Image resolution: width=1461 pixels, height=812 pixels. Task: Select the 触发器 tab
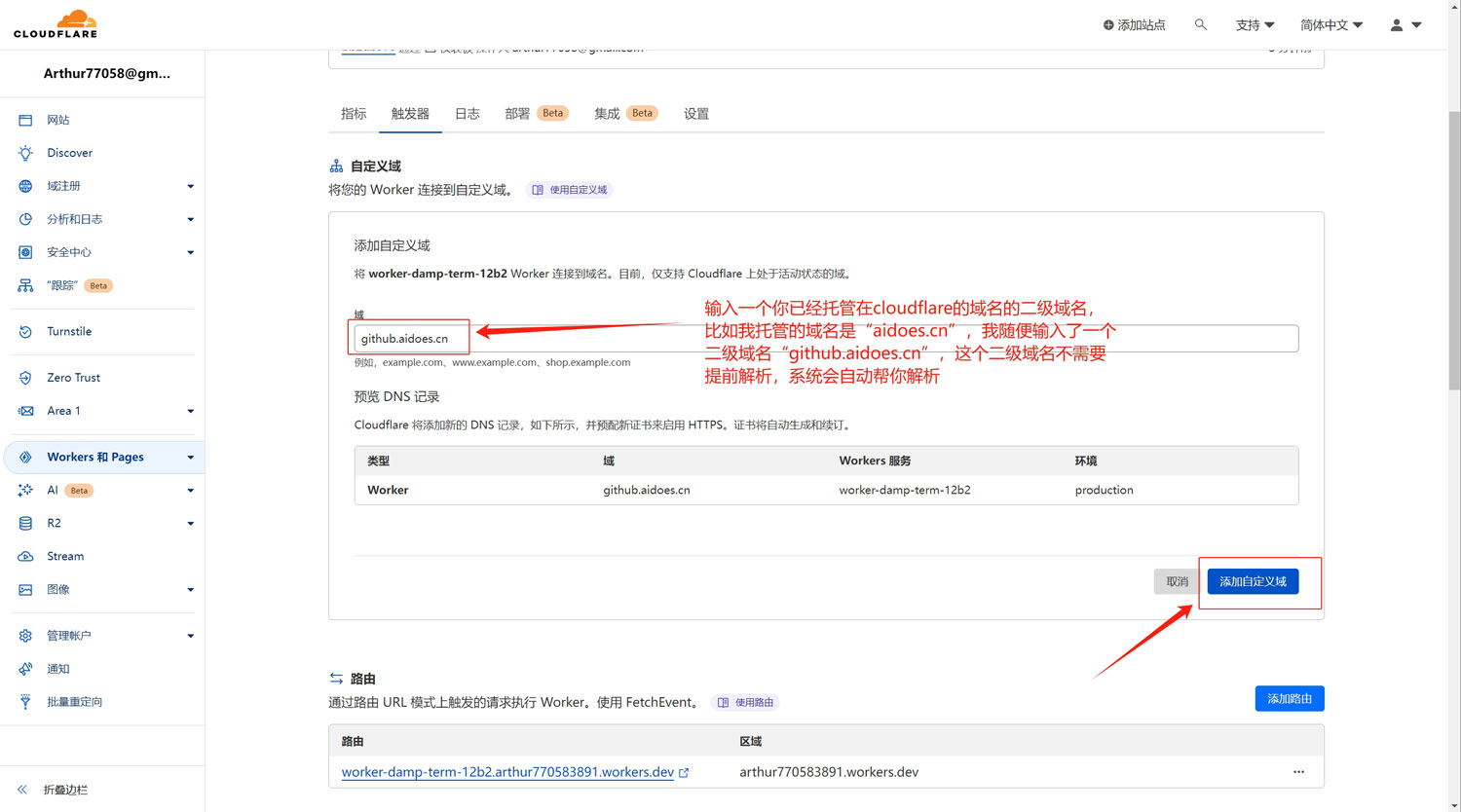pos(410,114)
